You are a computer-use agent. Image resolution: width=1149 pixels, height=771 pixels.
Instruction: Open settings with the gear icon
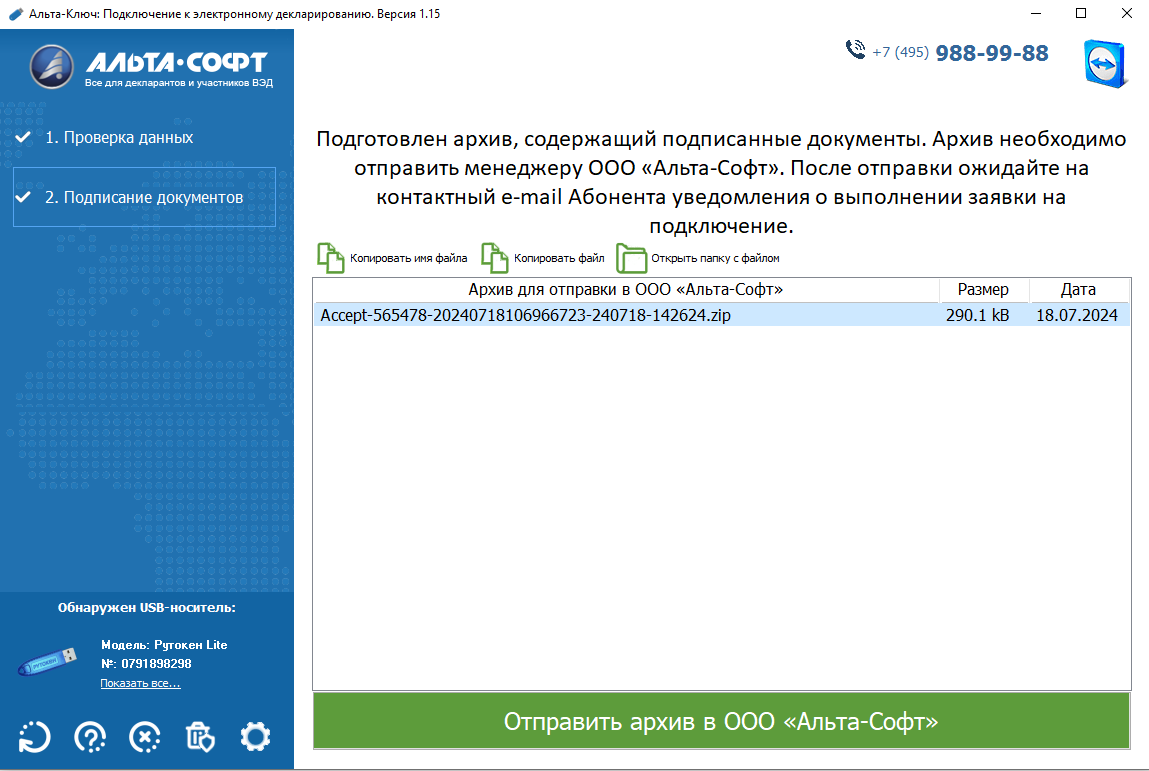click(255, 737)
